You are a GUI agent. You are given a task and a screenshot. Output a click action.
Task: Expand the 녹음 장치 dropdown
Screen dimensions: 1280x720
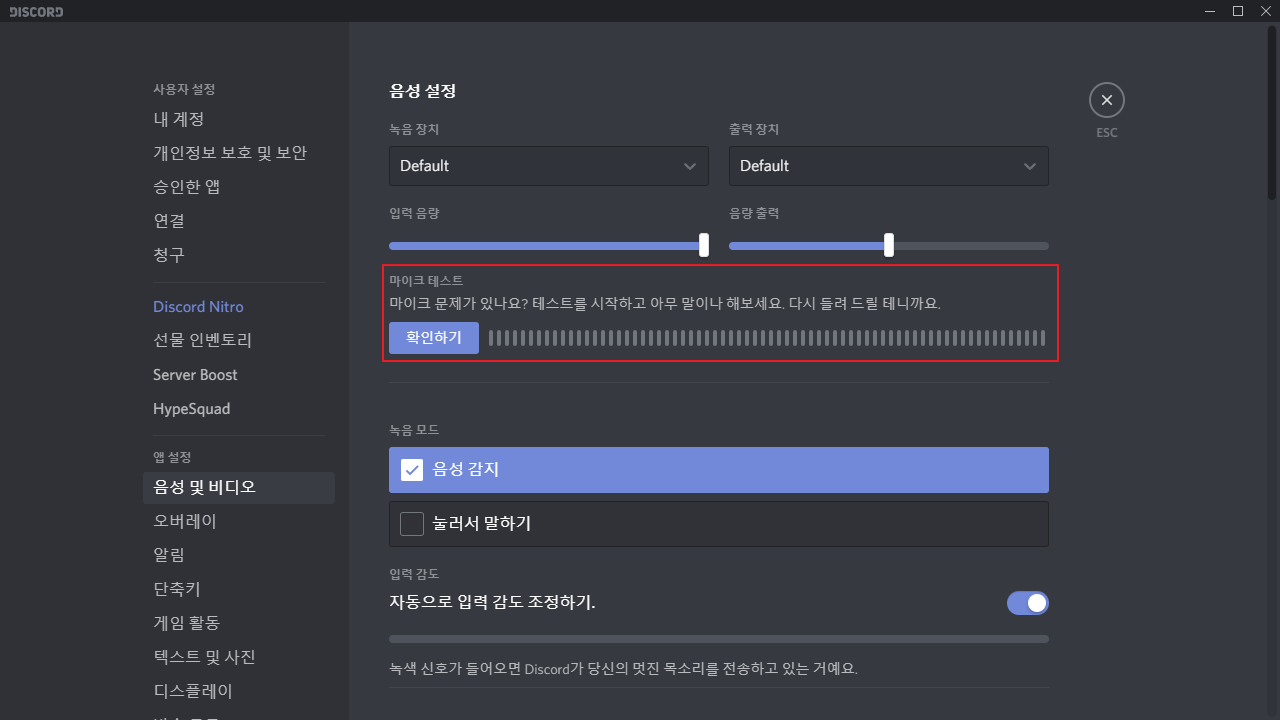click(548, 166)
